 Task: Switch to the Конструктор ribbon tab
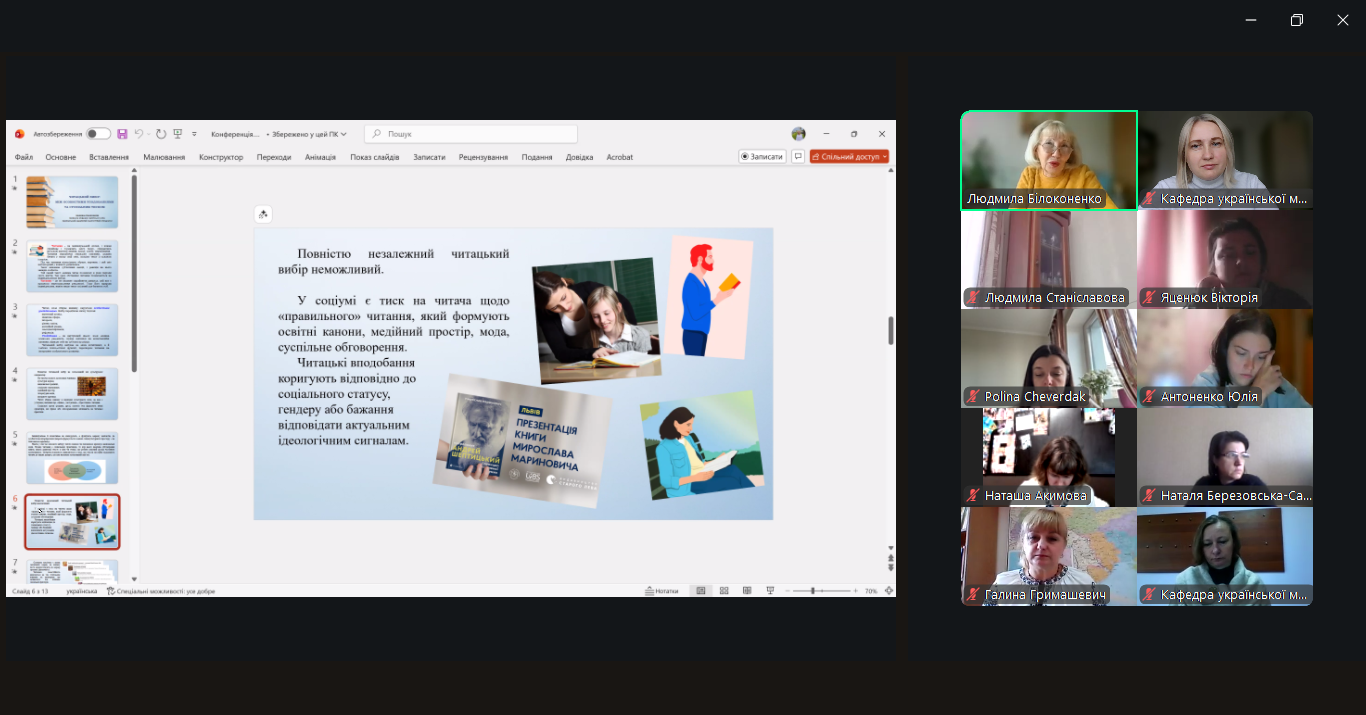pyautogui.click(x=220, y=157)
